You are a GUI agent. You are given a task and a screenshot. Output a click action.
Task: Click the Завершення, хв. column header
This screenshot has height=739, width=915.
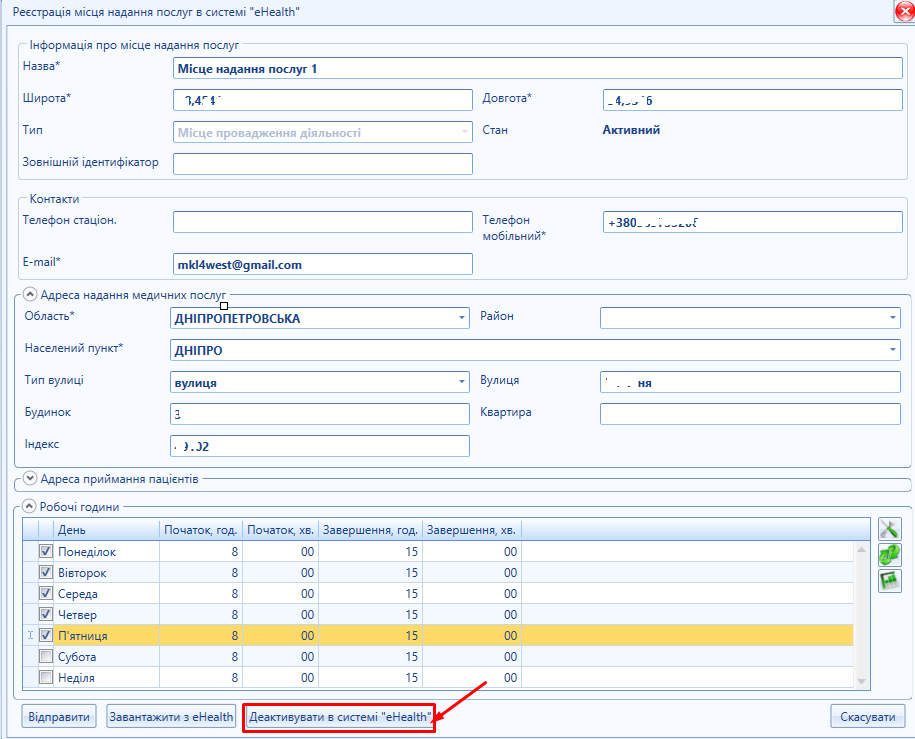[x=472, y=529]
